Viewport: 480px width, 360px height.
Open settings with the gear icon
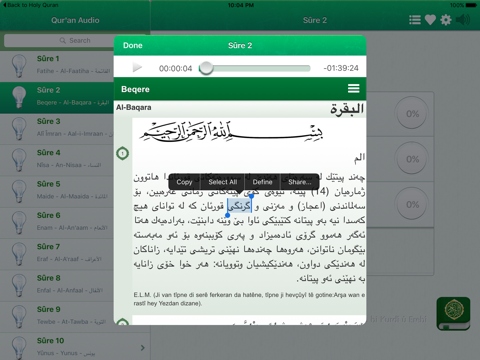coord(446,20)
